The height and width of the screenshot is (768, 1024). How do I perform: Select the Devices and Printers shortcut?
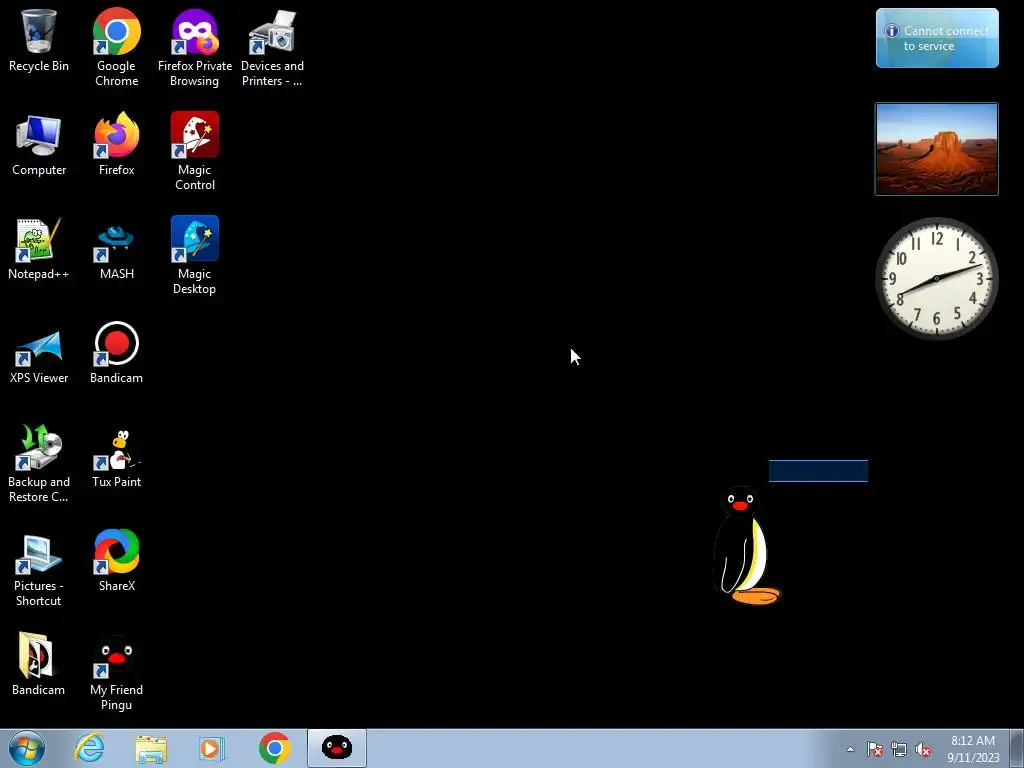tap(272, 47)
